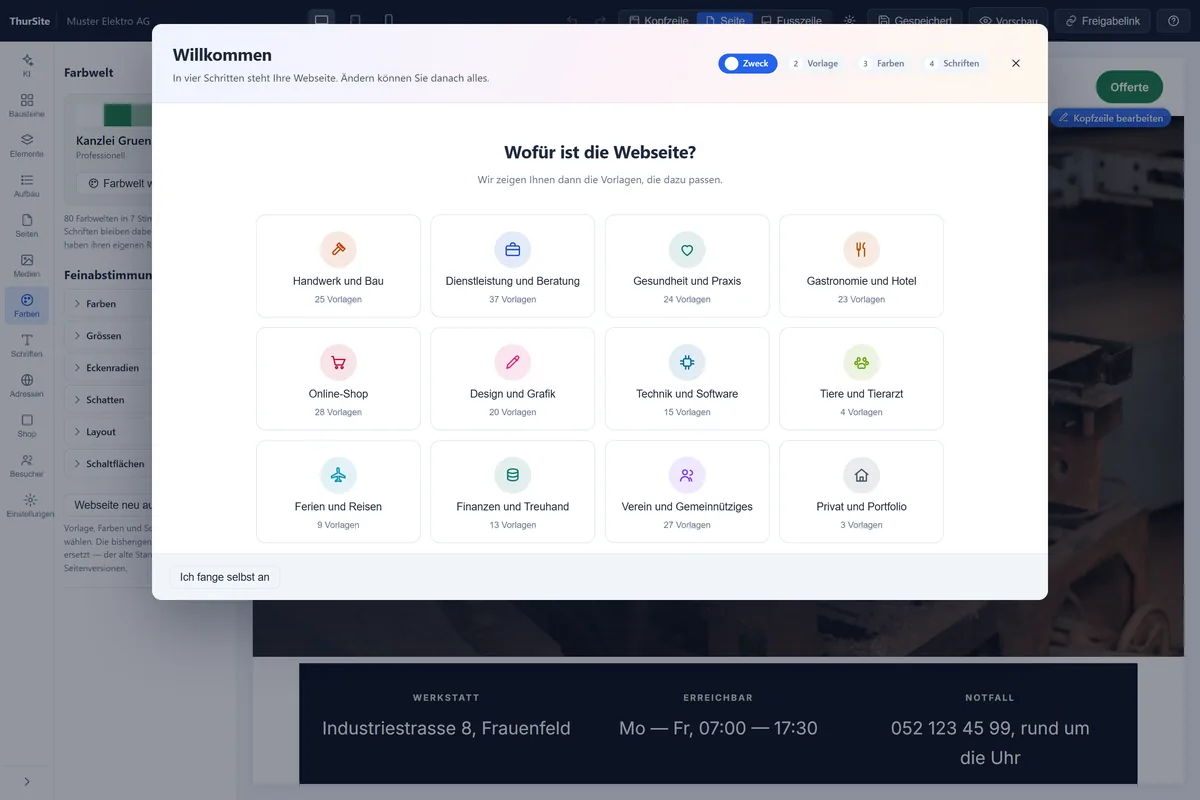Viewport: 1200px width, 800px height.
Task: Click the '37 Vorlagen' count text
Action: 513,300
